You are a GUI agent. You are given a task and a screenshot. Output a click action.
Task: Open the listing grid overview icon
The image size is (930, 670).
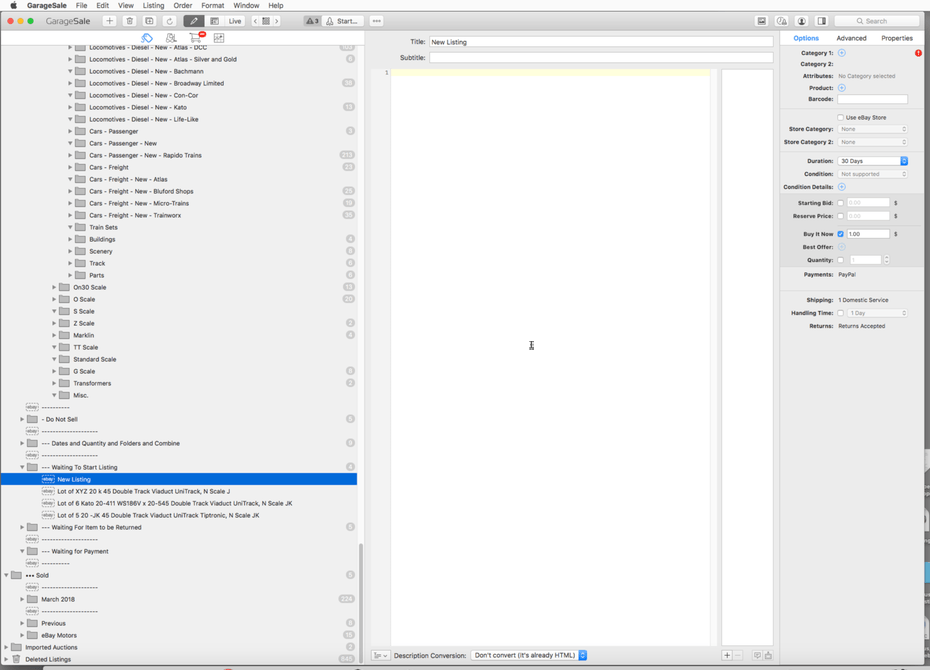pyautogui.click(x=266, y=21)
